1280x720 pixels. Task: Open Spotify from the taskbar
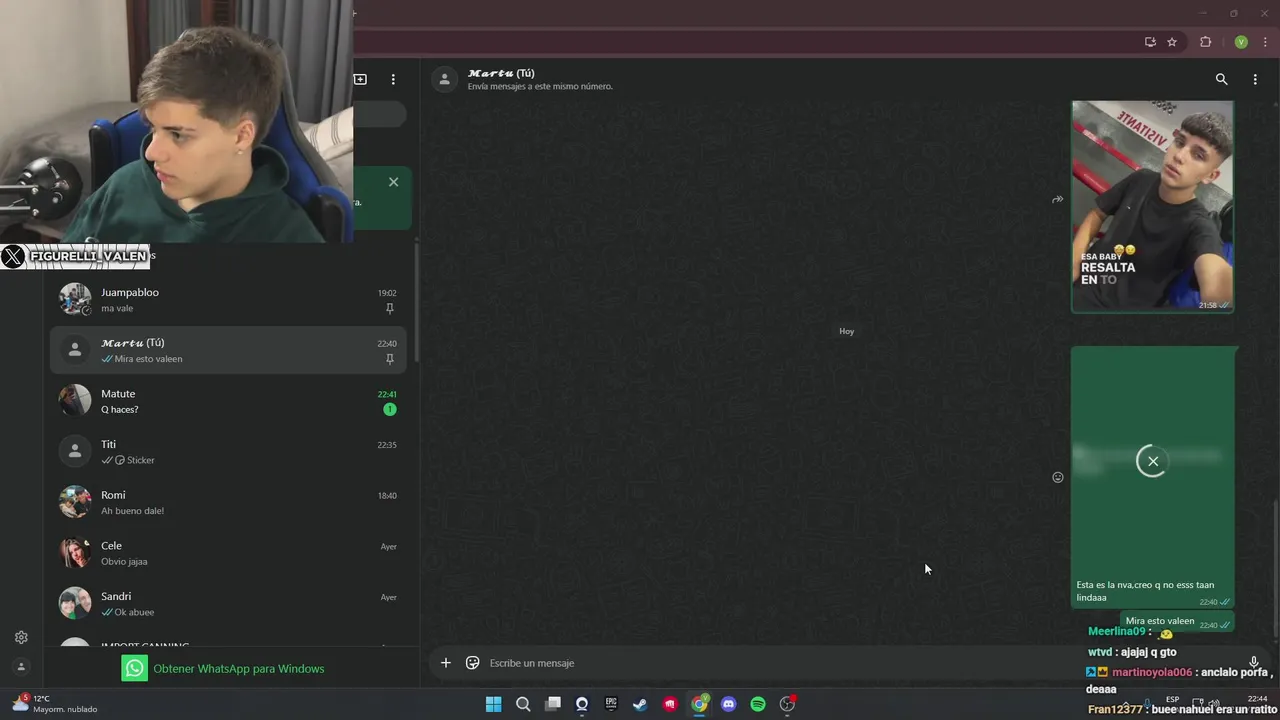coord(758,704)
